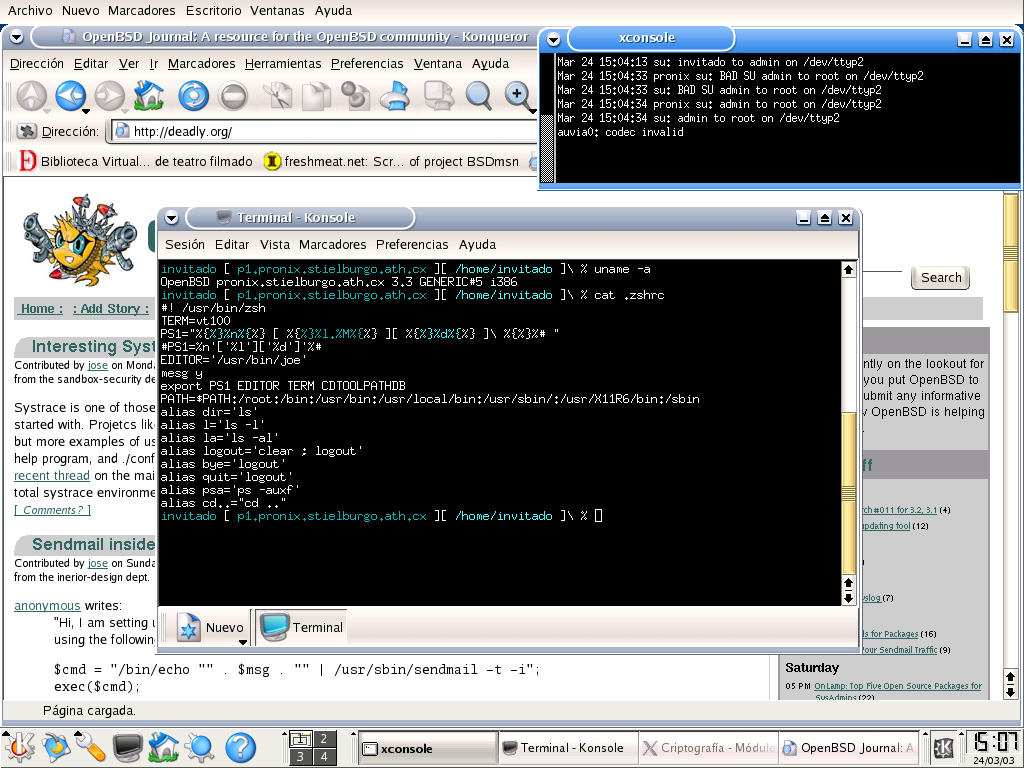Expand the Forward button history dropdown arrow
This screenshot has width=1024, height=768.
(123, 111)
